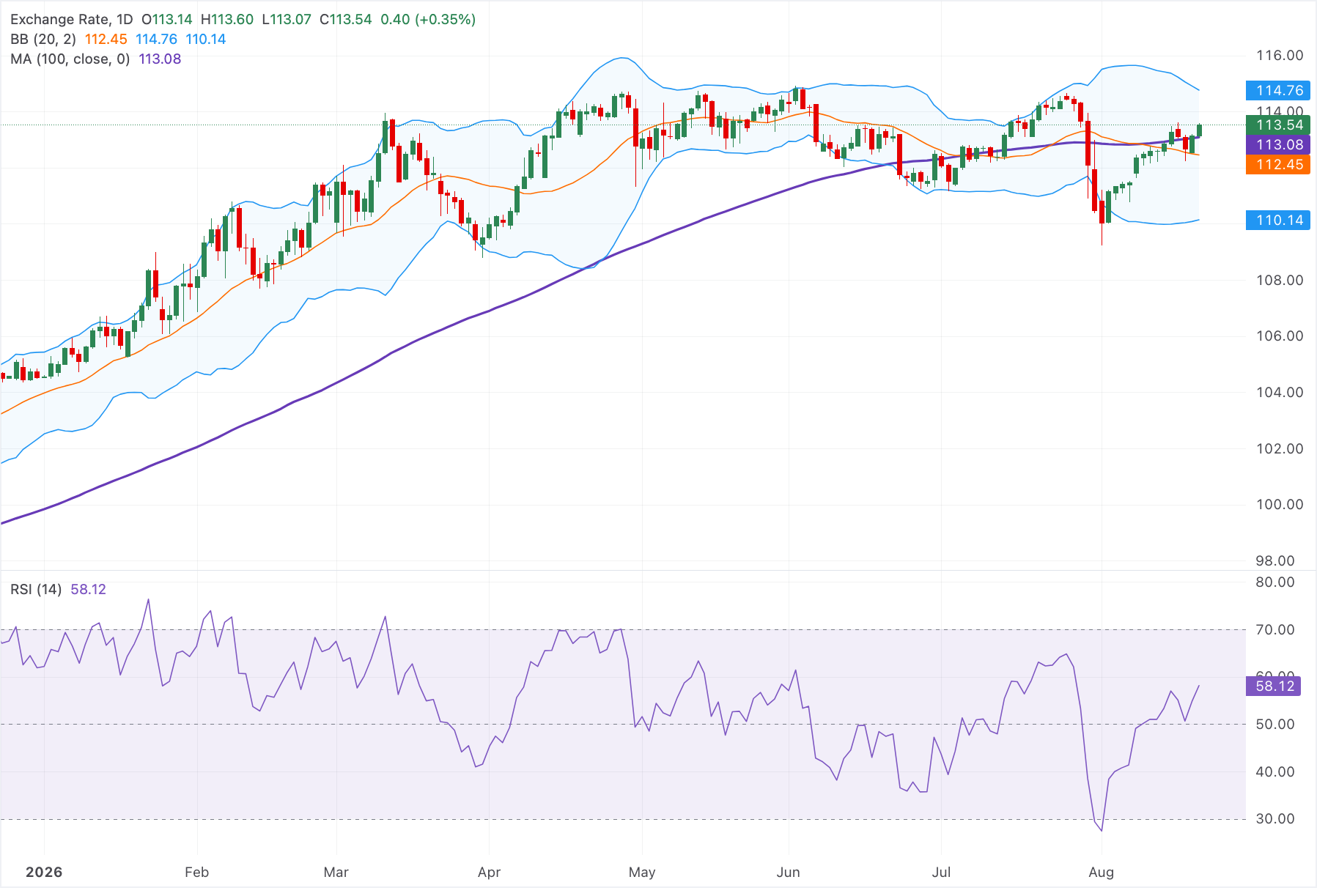The image size is (1317, 896).
Task: Select the MA (100, close, 0) legend
Action: [70, 59]
